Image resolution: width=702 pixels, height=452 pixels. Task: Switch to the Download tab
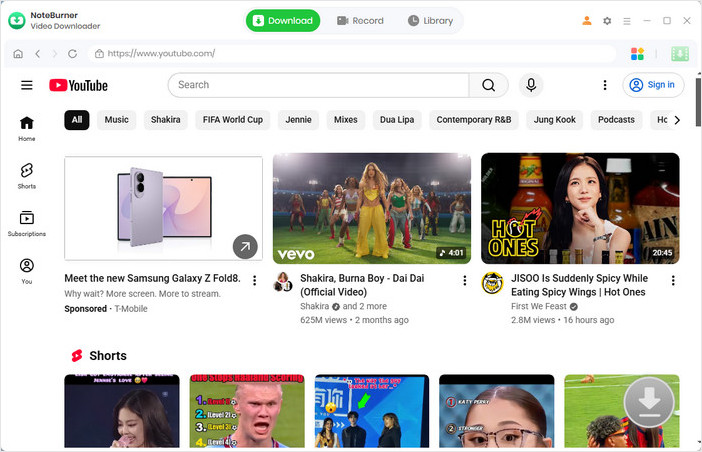(x=283, y=21)
